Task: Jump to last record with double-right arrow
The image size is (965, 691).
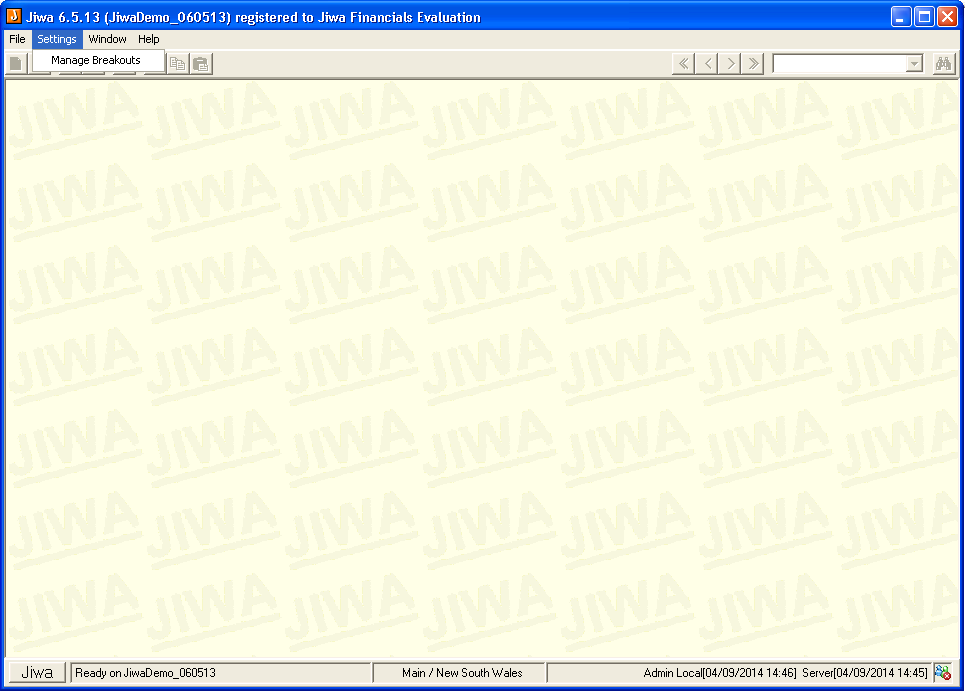Action: [754, 64]
